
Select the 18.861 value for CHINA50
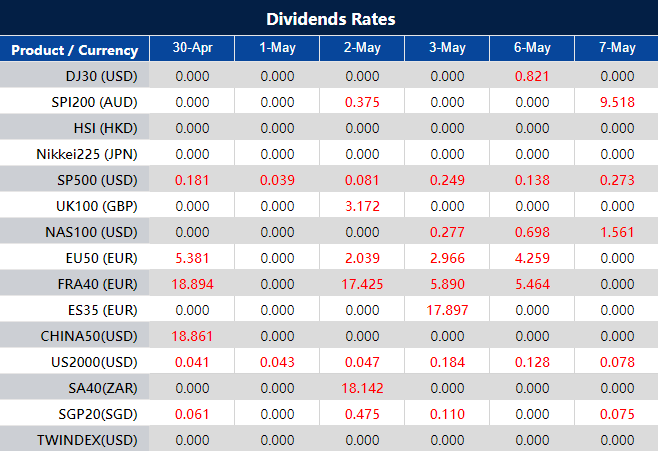192,335
